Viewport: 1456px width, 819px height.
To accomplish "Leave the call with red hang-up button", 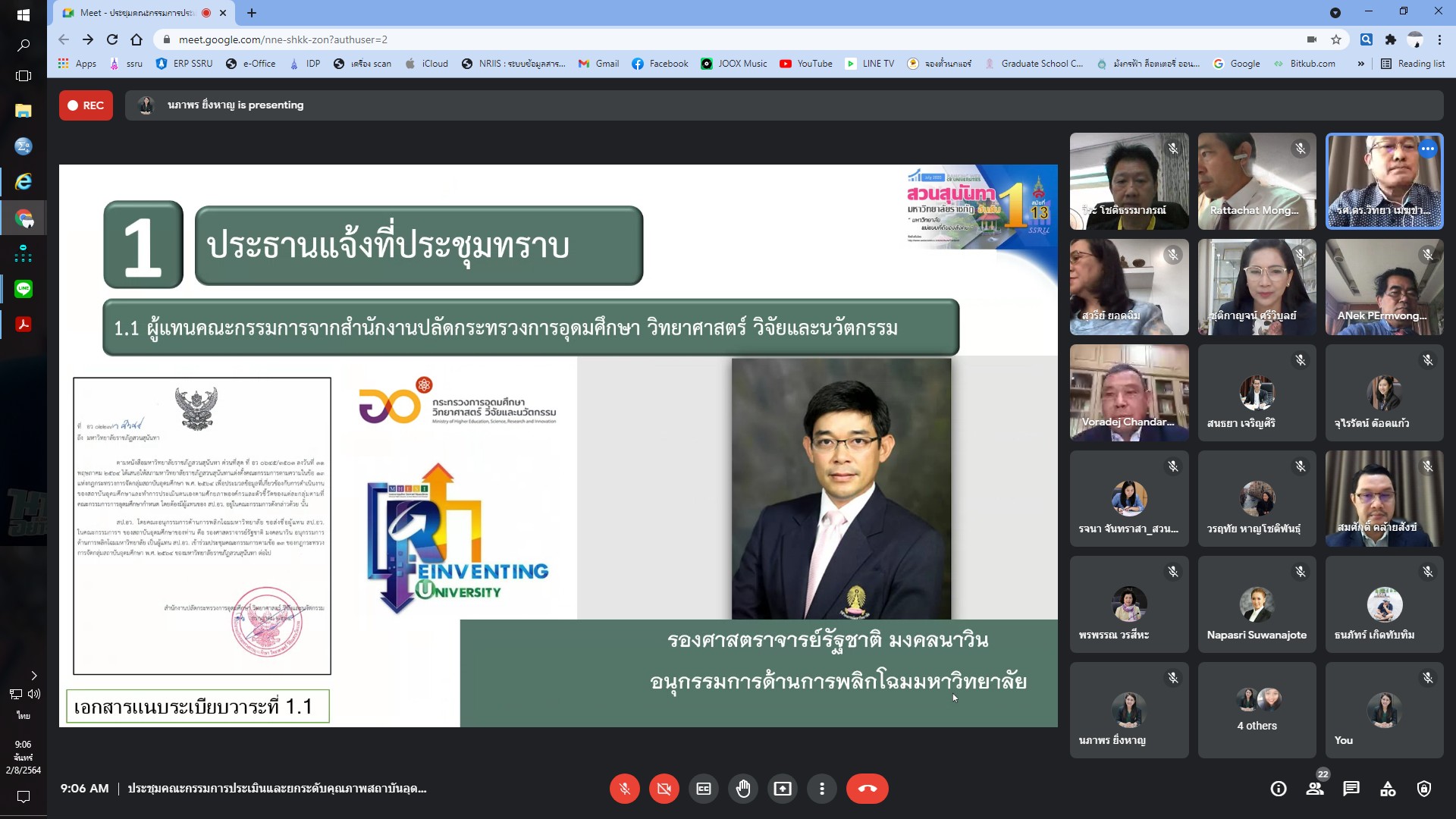I will click(867, 789).
